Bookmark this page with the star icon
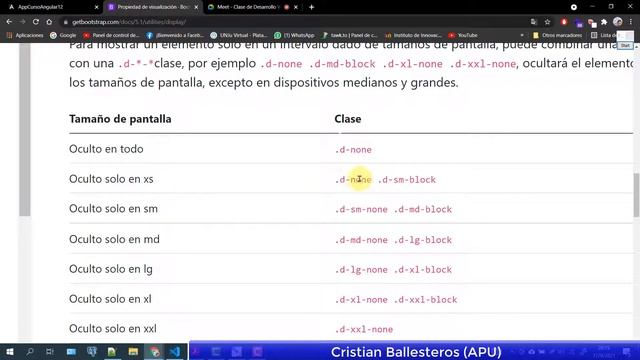Viewport: 640px width, 360px height. pyautogui.click(x=547, y=22)
